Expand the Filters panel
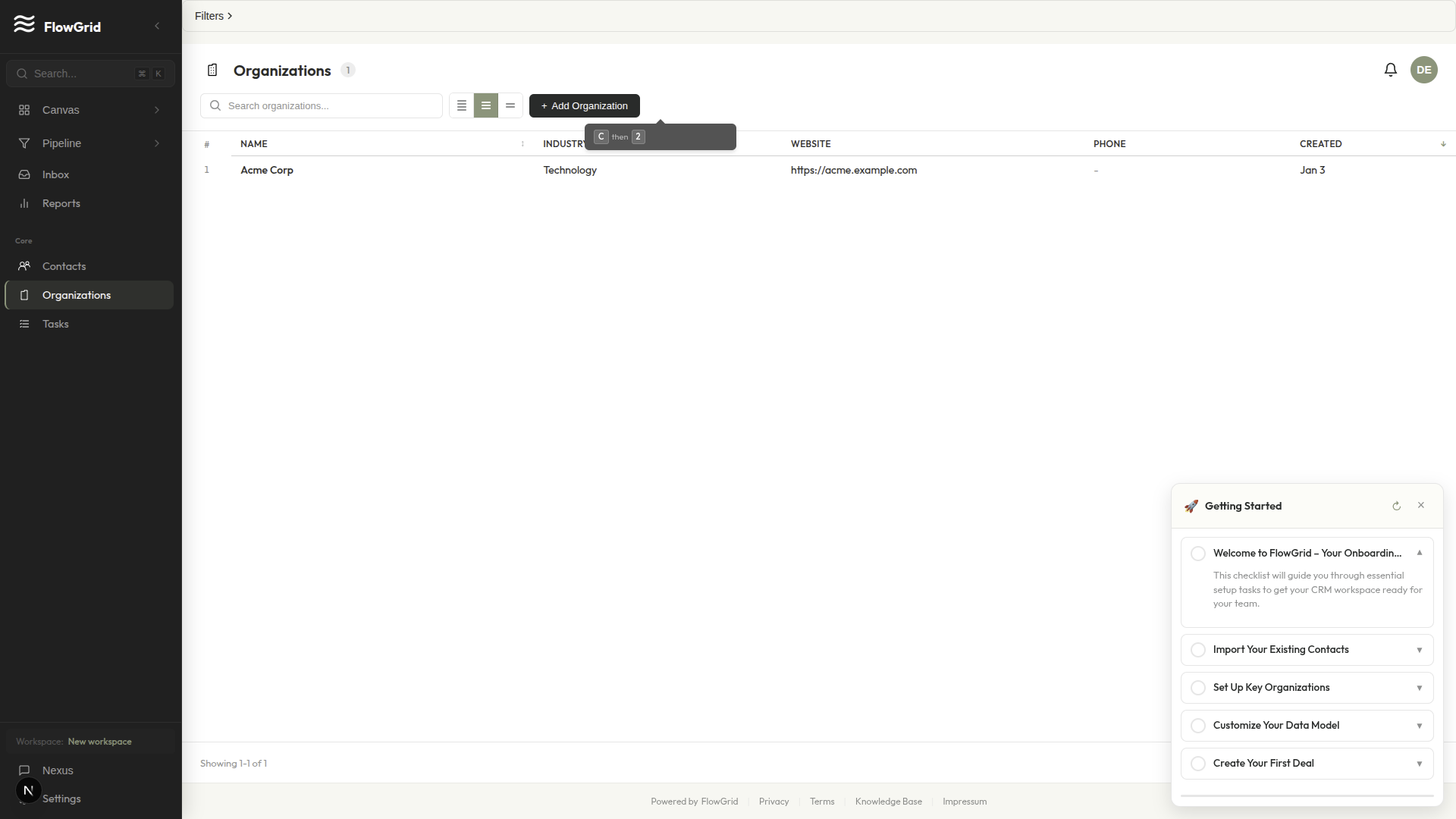This screenshot has width=1456, height=819. [x=213, y=16]
